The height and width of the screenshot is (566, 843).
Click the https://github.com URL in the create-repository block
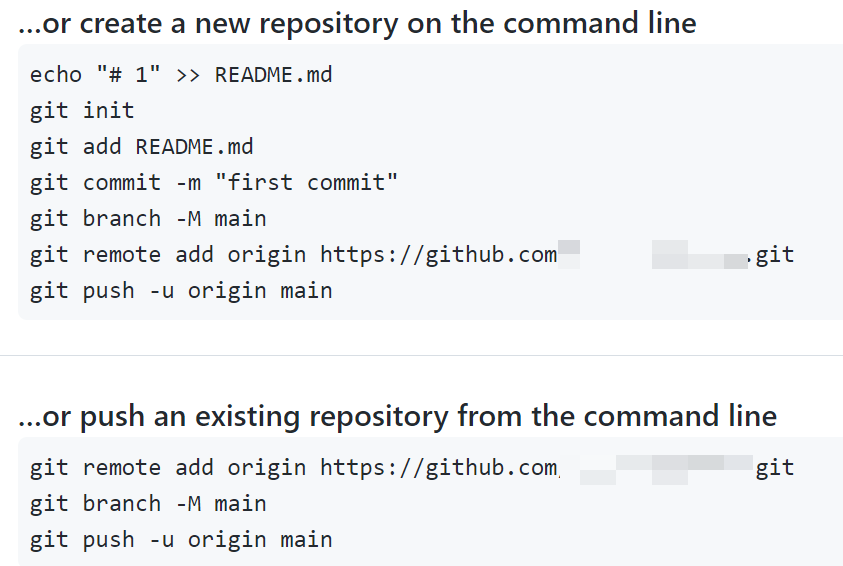438,254
